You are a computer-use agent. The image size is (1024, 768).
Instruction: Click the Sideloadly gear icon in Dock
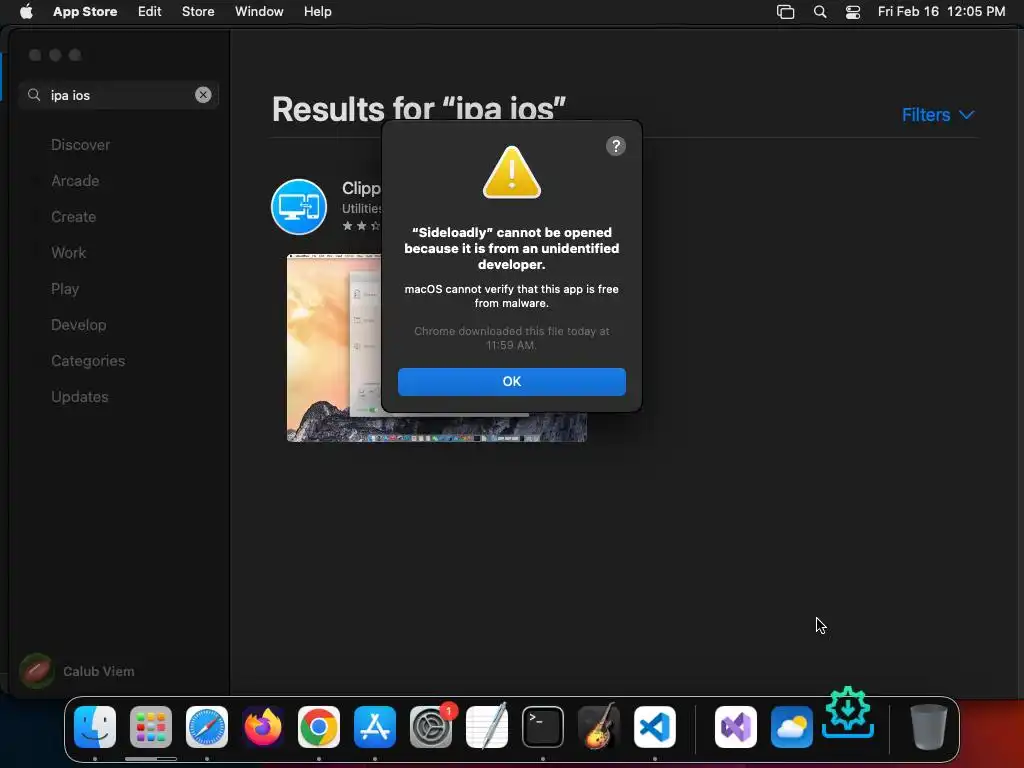pos(848,712)
